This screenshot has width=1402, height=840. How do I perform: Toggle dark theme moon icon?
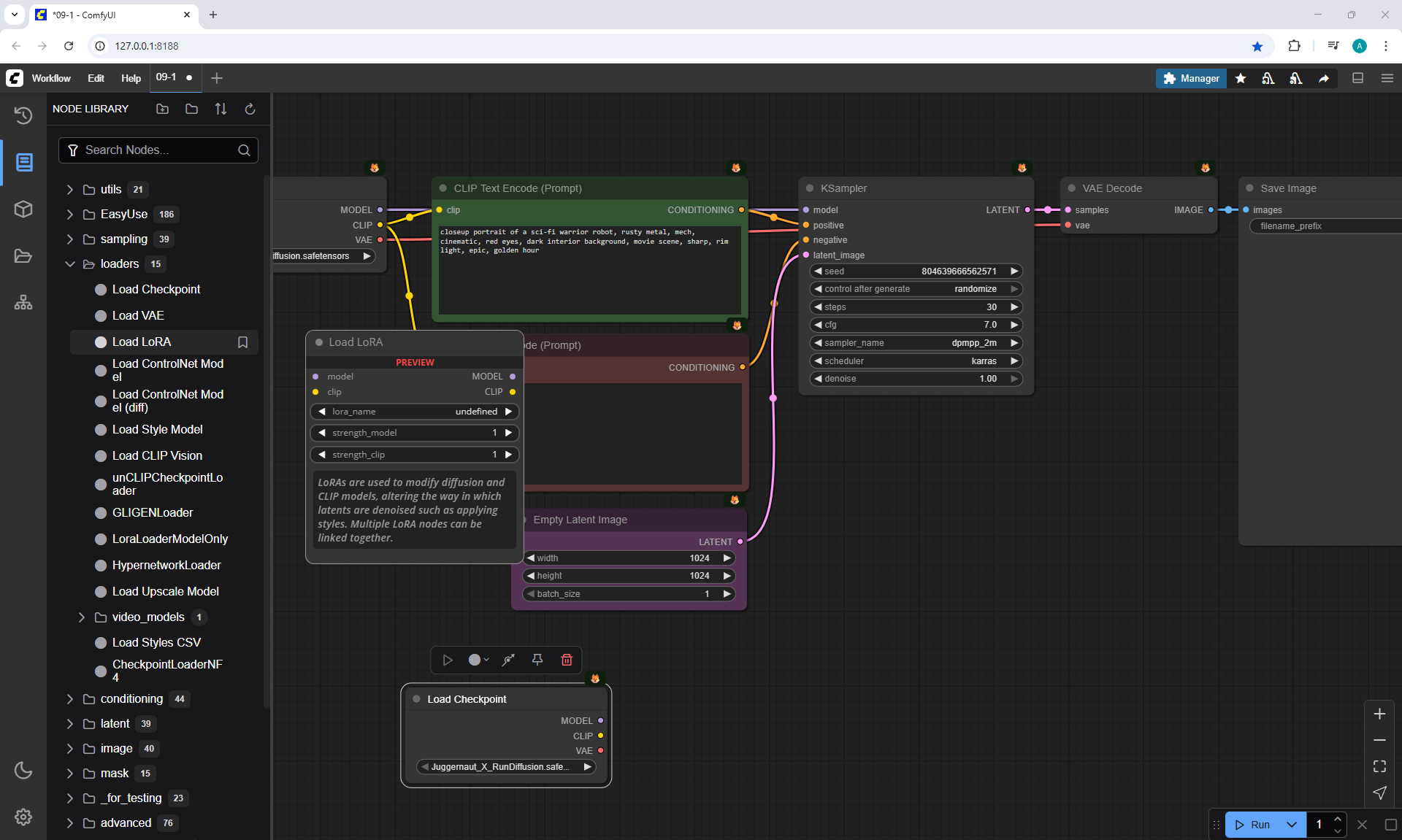[x=23, y=770]
